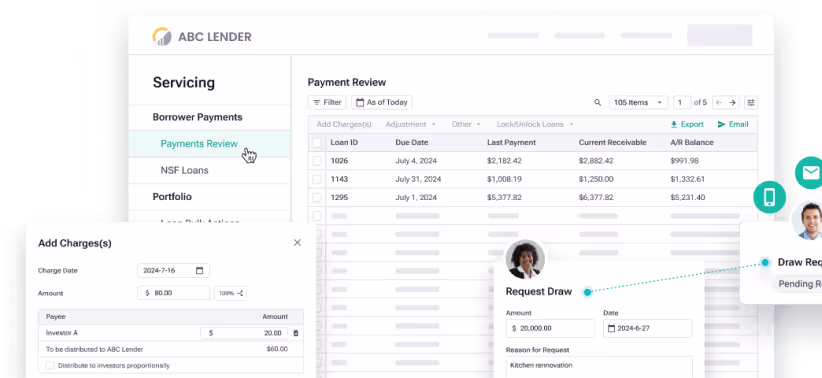Check the box for loan 1295
Viewport: 822px width, 378px height.
(x=317, y=198)
